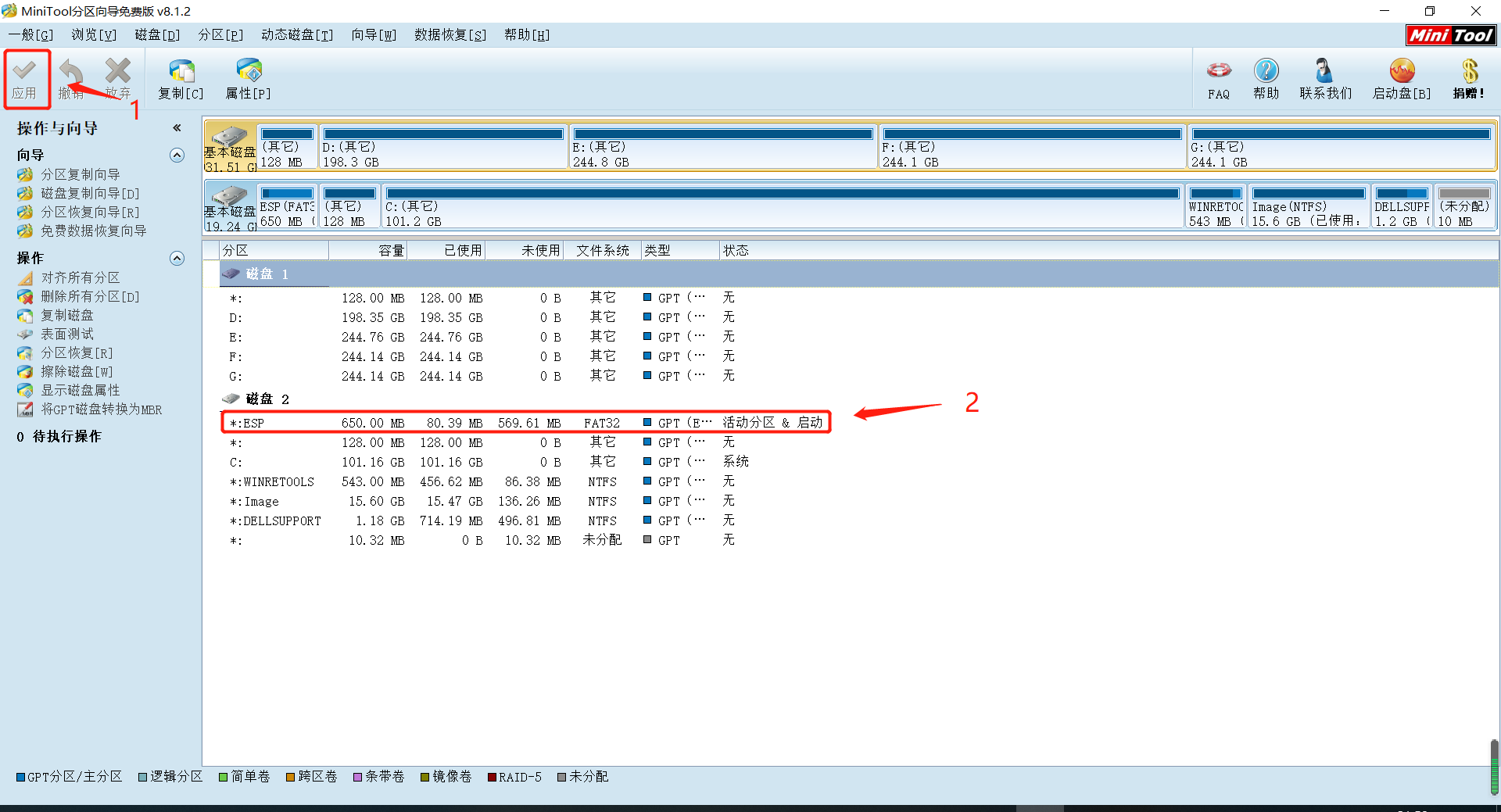This screenshot has height=812, width=1501.
Task: Sort by the Unused (未使用) column header
Action: pyautogui.click(x=525, y=250)
